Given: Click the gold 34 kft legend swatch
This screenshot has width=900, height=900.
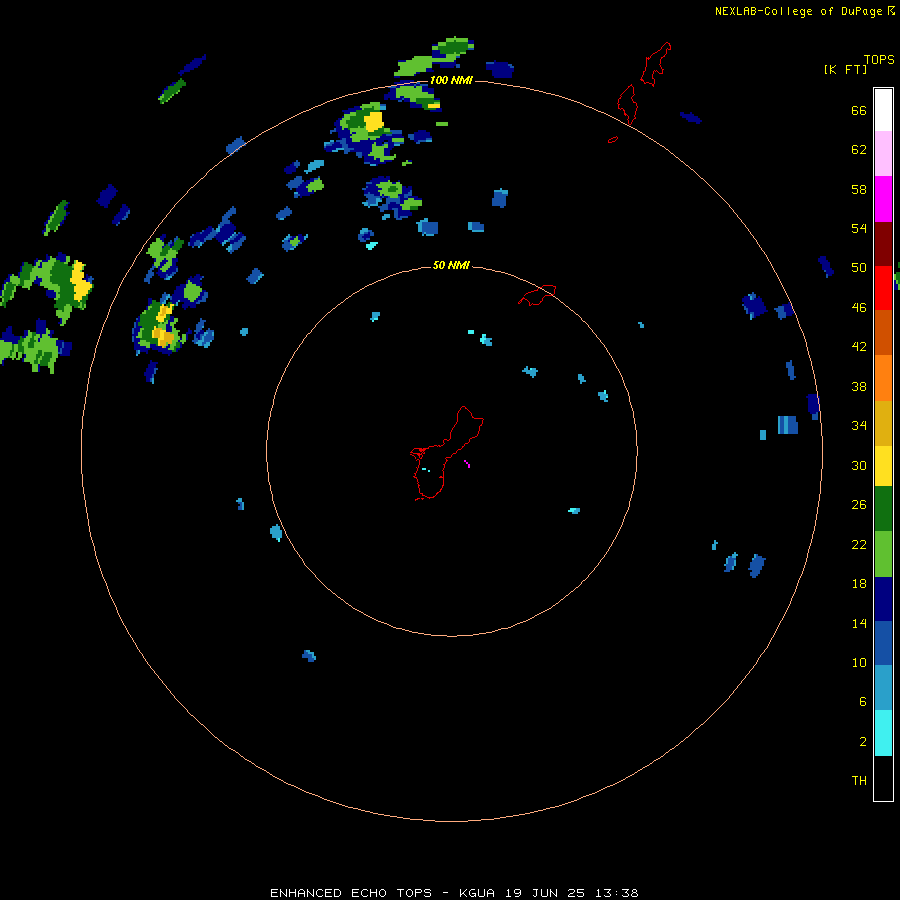Looking at the screenshot, I should click(883, 423).
